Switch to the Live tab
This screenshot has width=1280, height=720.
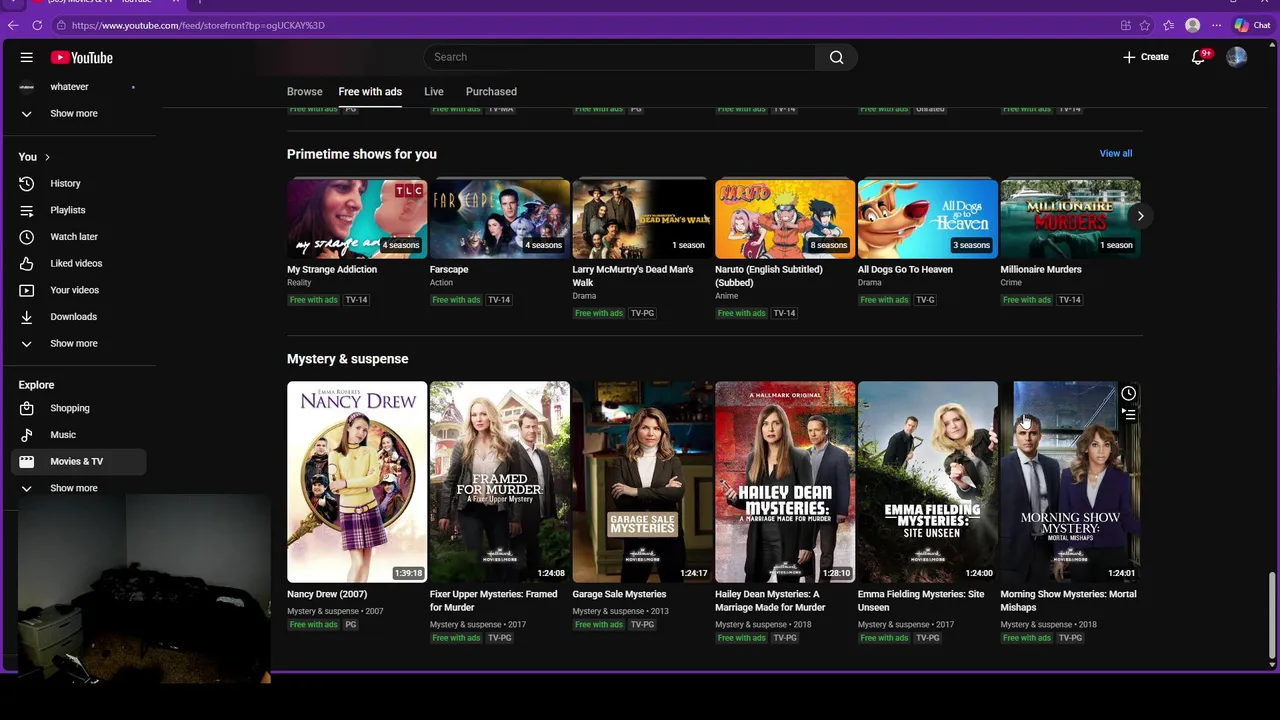(434, 92)
